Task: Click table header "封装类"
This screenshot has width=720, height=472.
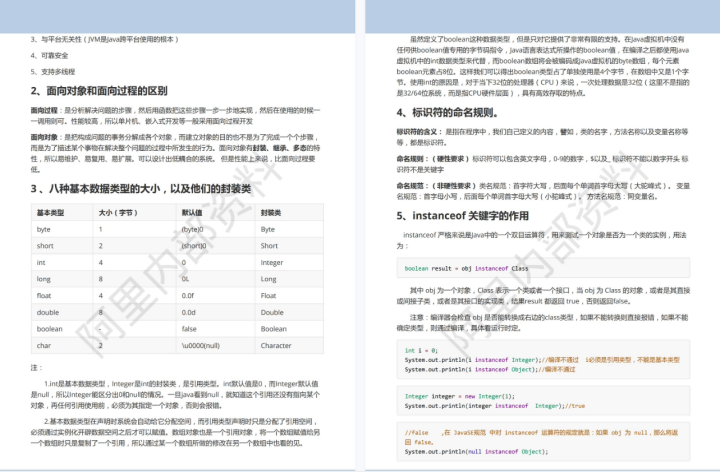Action: 270,213
